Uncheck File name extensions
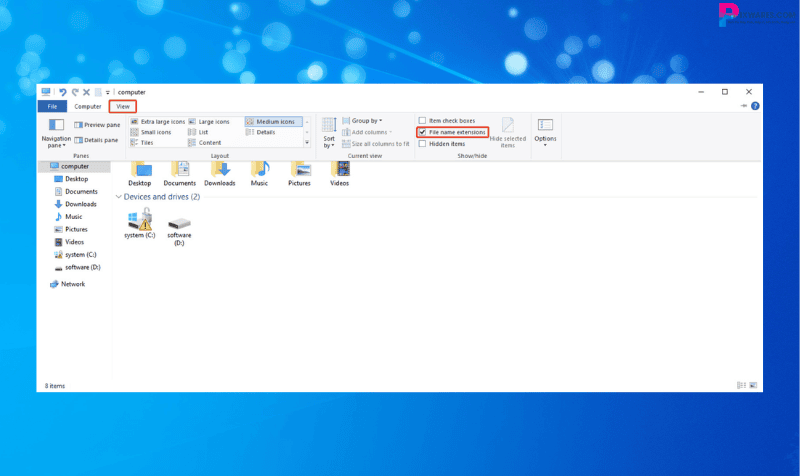Screen dimensions: 800x476 tap(423, 132)
